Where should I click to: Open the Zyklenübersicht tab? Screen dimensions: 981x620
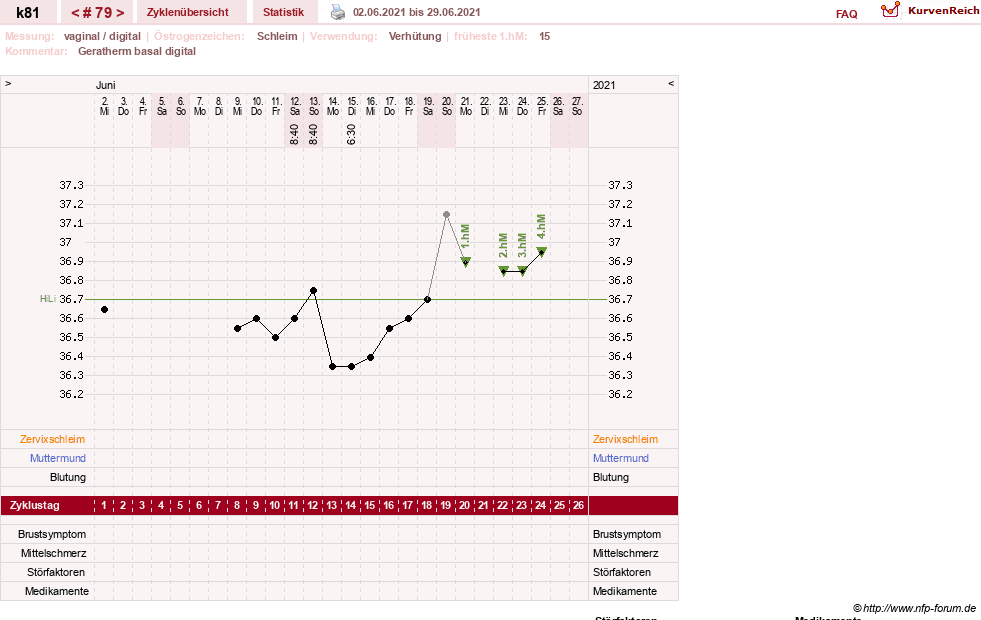click(188, 13)
